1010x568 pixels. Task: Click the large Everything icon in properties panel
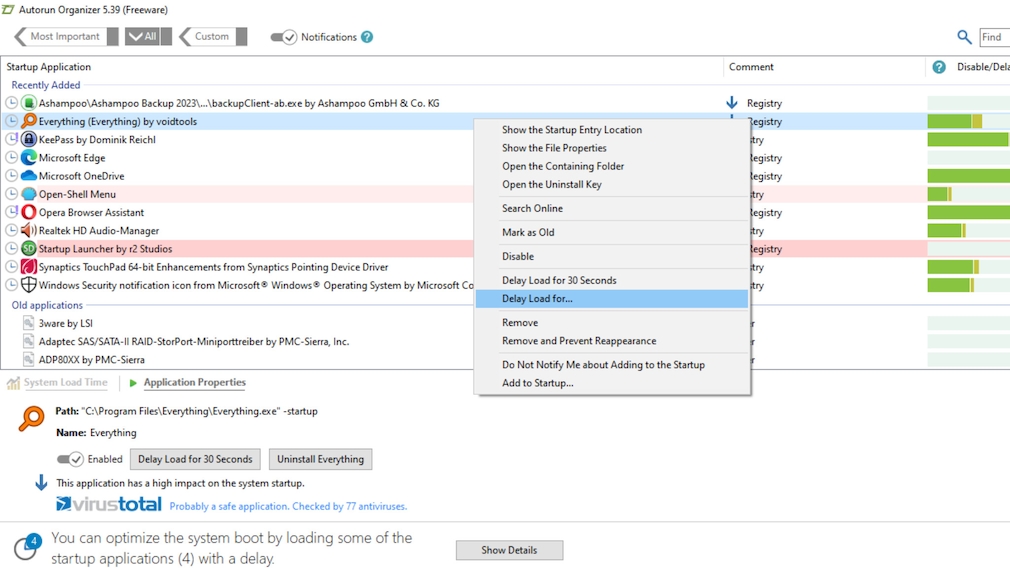click(x=32, y=419)
